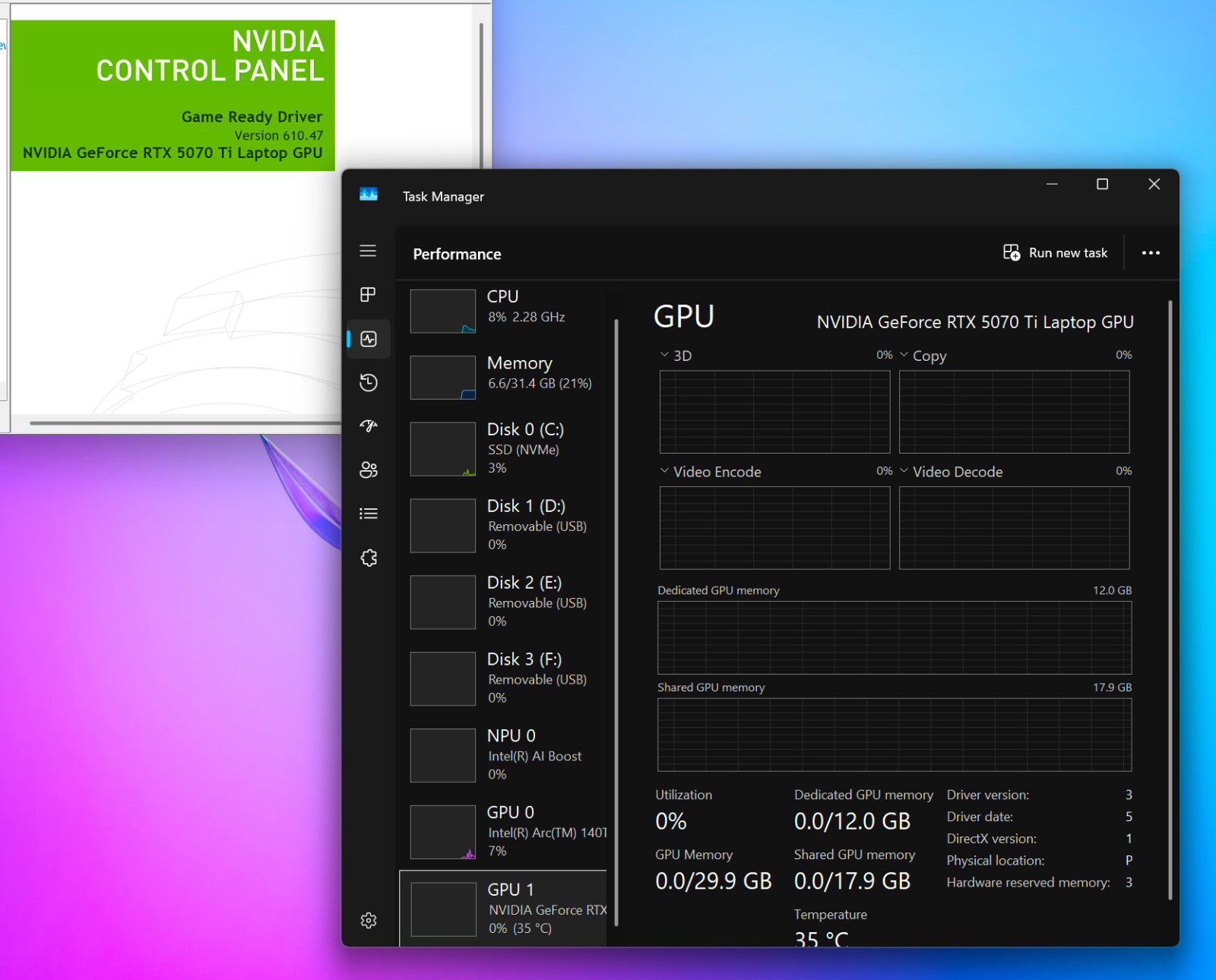
Task: Click the Utilization '0%' value
Action: (671, 821)
